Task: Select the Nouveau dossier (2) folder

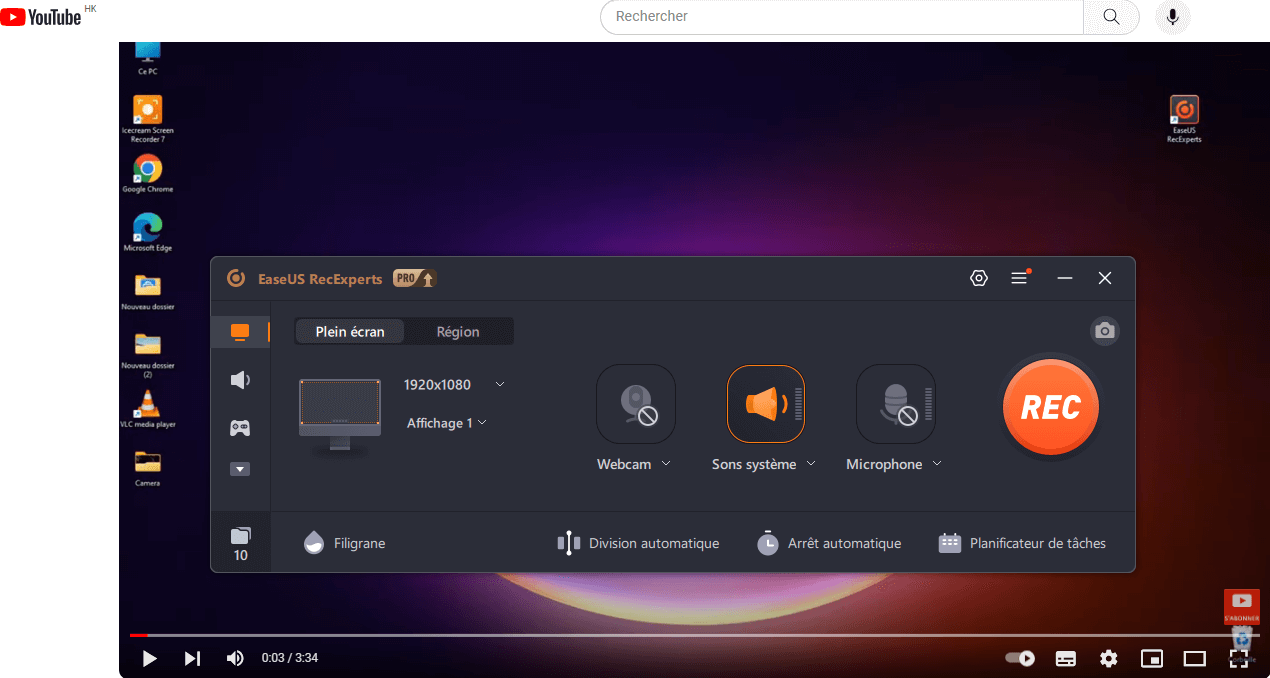Action: click(147, 354)
